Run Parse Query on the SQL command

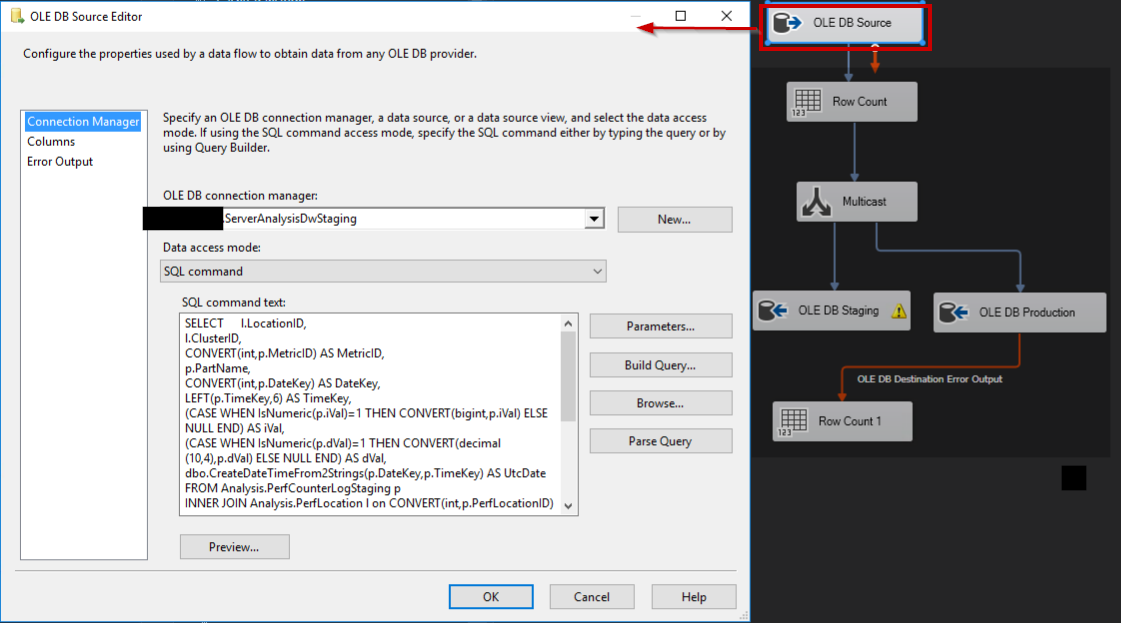660,441
